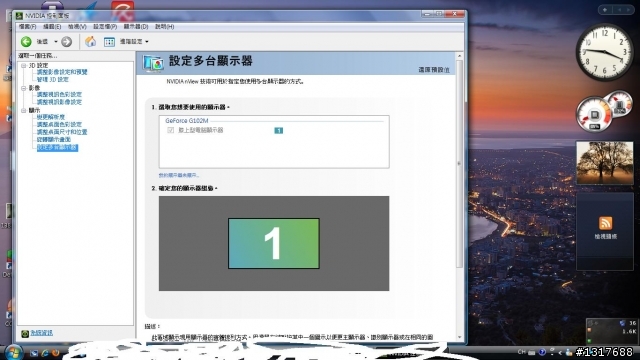This screenshot has width=640, height=360.
Task: Click the scrollbar down arrow in content pane
Action: (460, 338)
